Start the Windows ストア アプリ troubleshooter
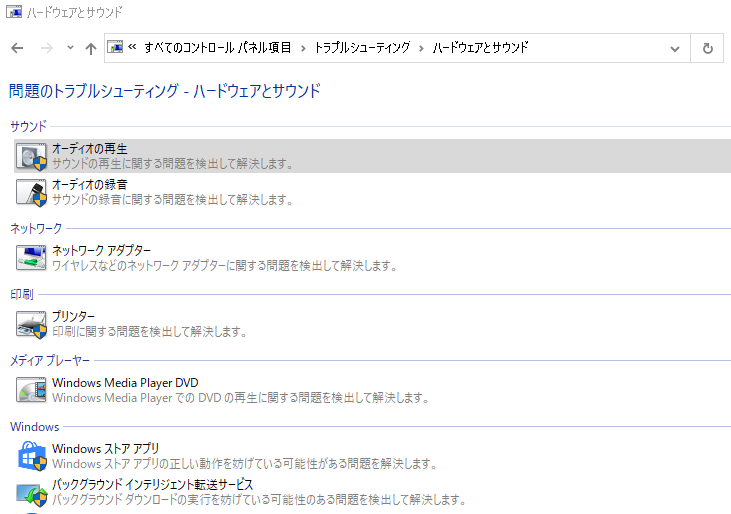Viewport: 731px width, 514px height. 106,449
